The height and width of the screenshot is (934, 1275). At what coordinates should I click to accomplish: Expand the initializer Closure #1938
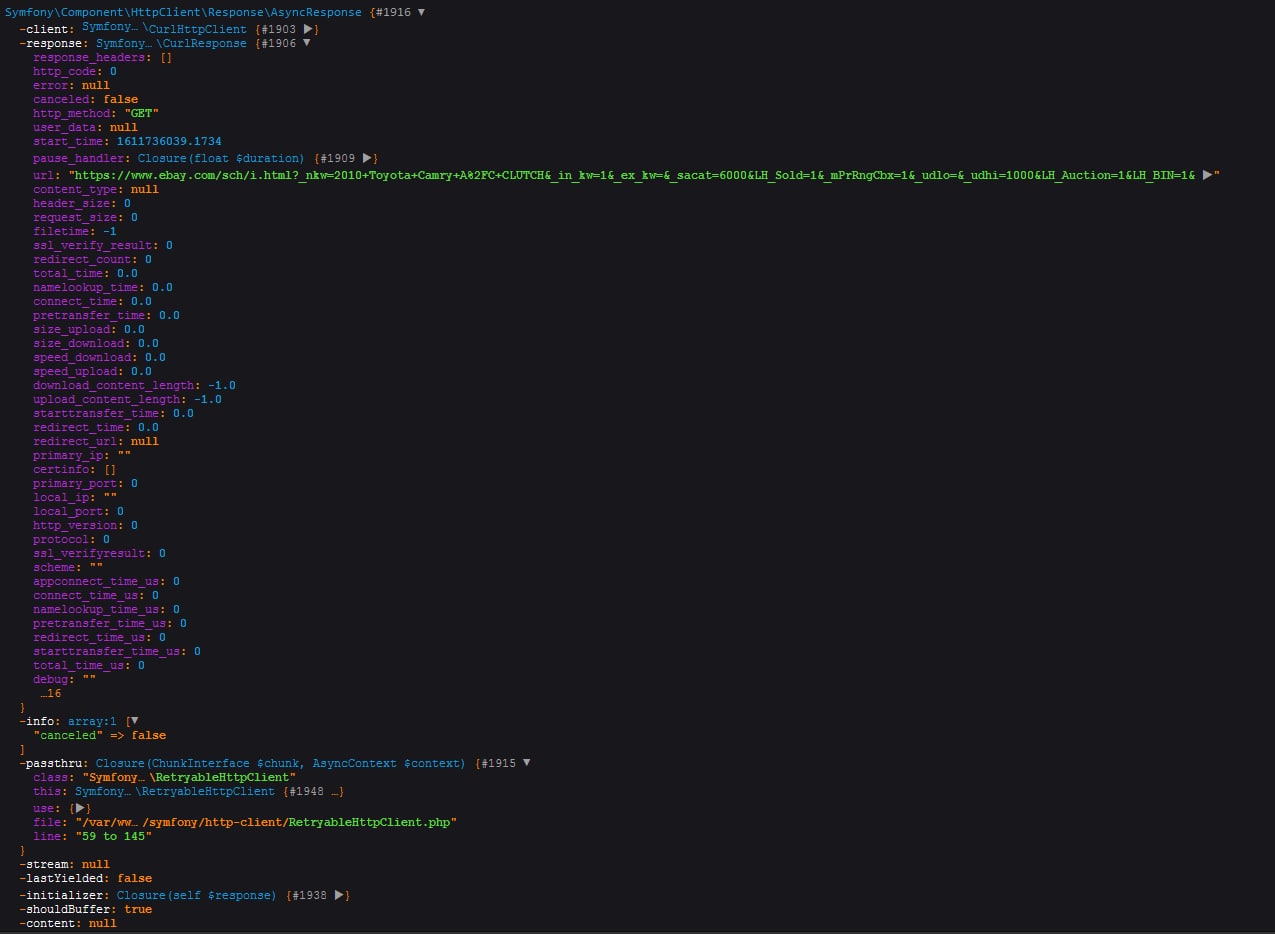[x=339, y=895]
